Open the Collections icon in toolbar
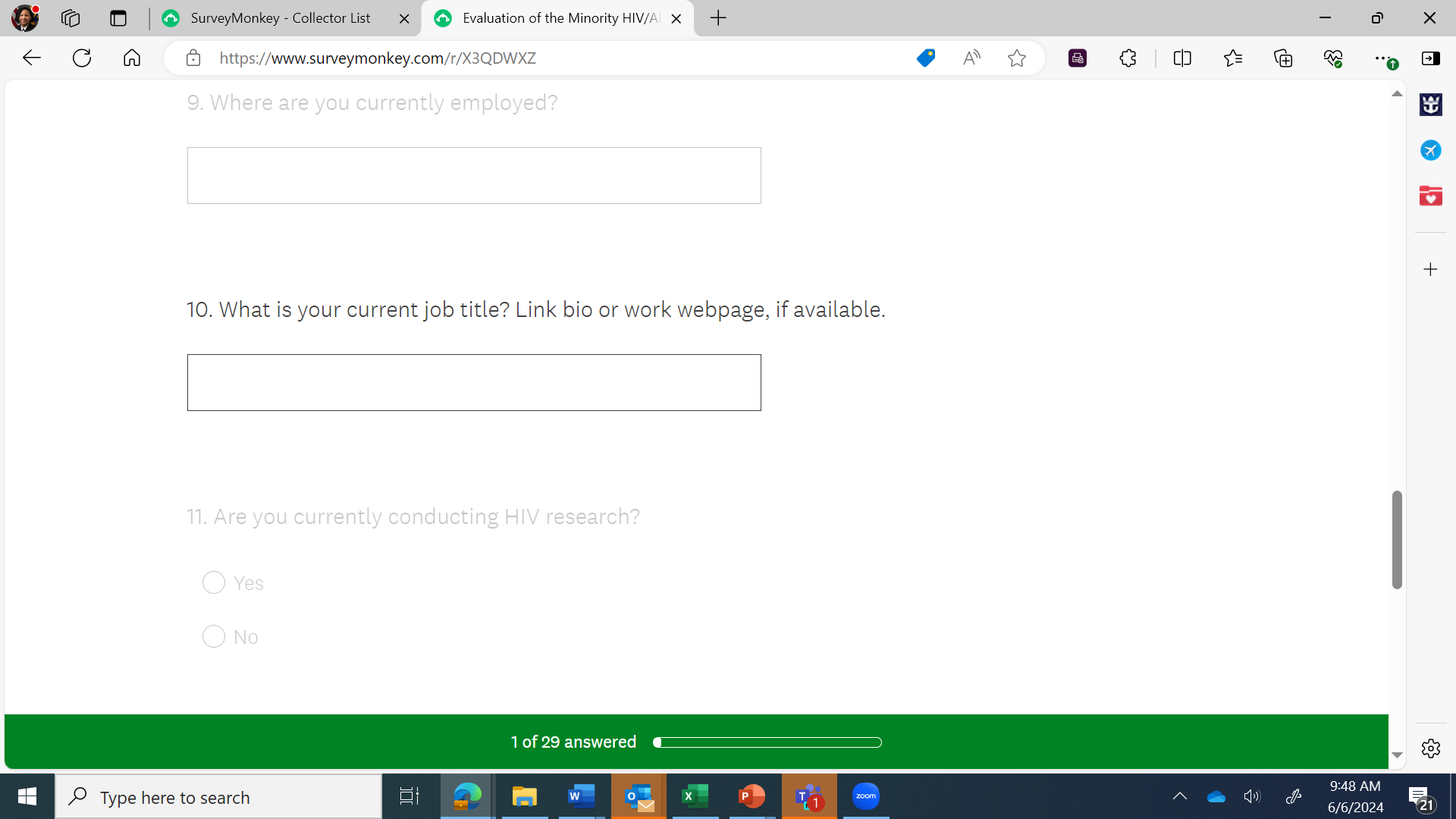 [x=1283, y=58]
